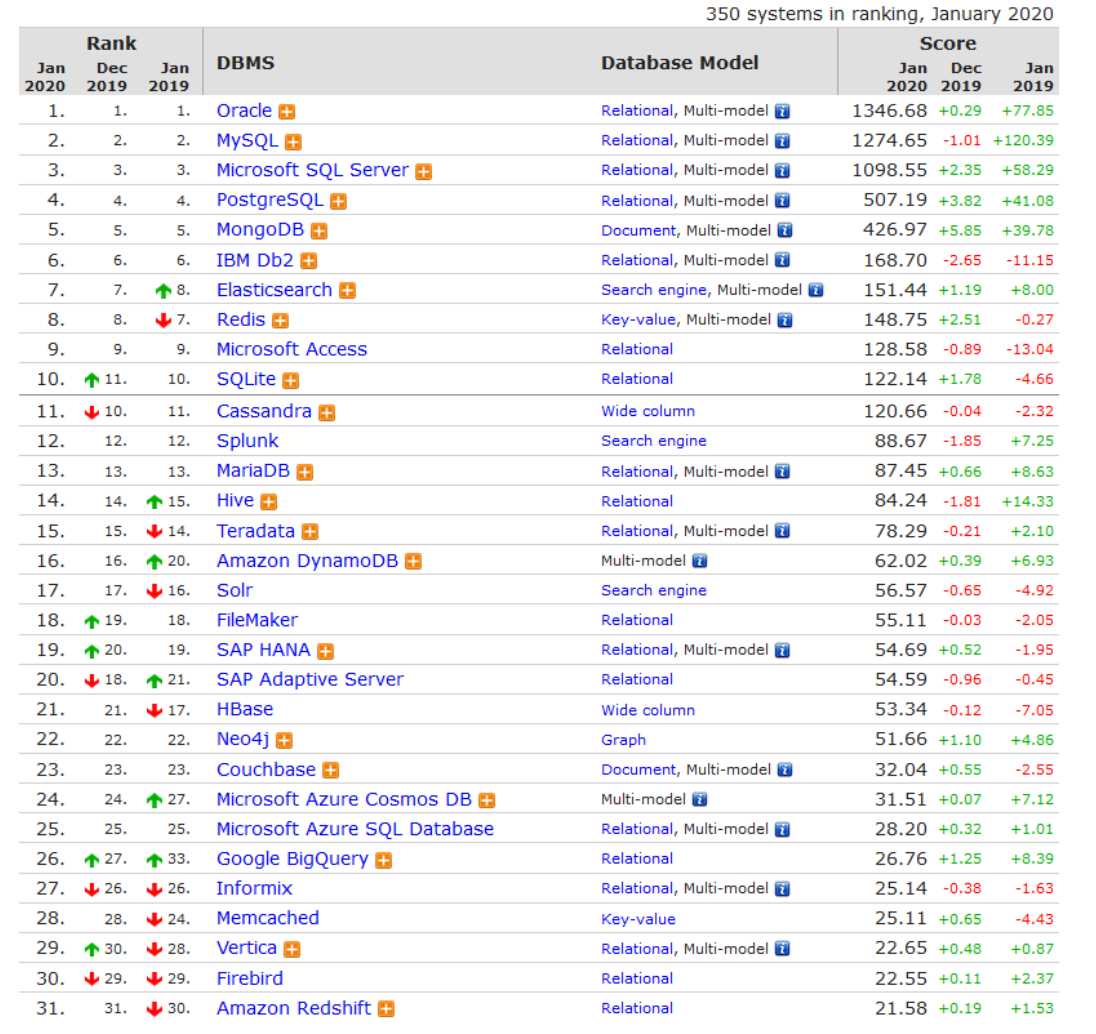Click plus icon next to Google BigQuery
The image size is (1096, 1034).
coord(383,860)
